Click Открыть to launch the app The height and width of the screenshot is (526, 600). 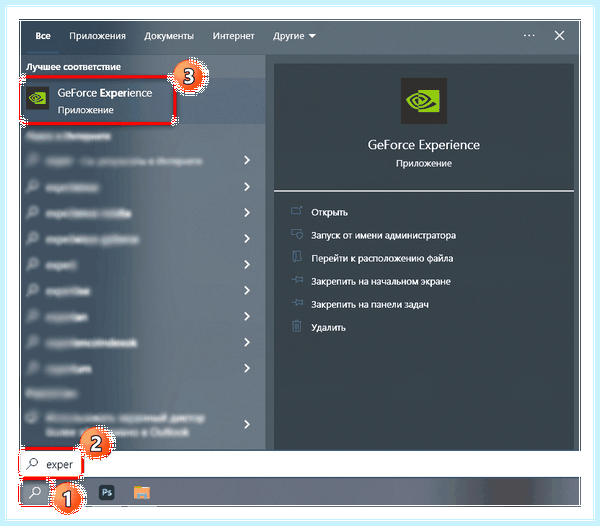click(329, 212)
